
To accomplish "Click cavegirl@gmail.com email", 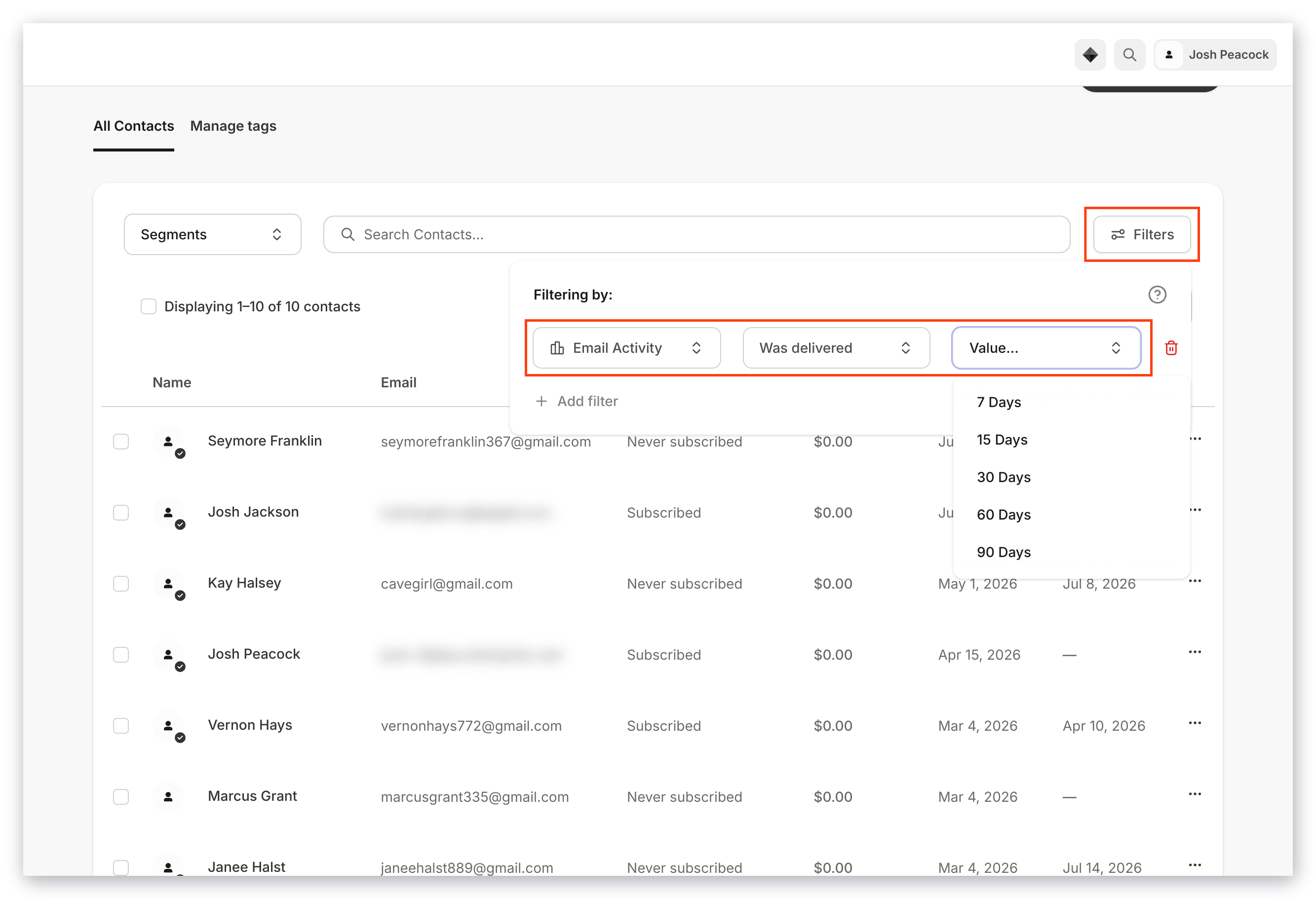I will coord(447,584).
